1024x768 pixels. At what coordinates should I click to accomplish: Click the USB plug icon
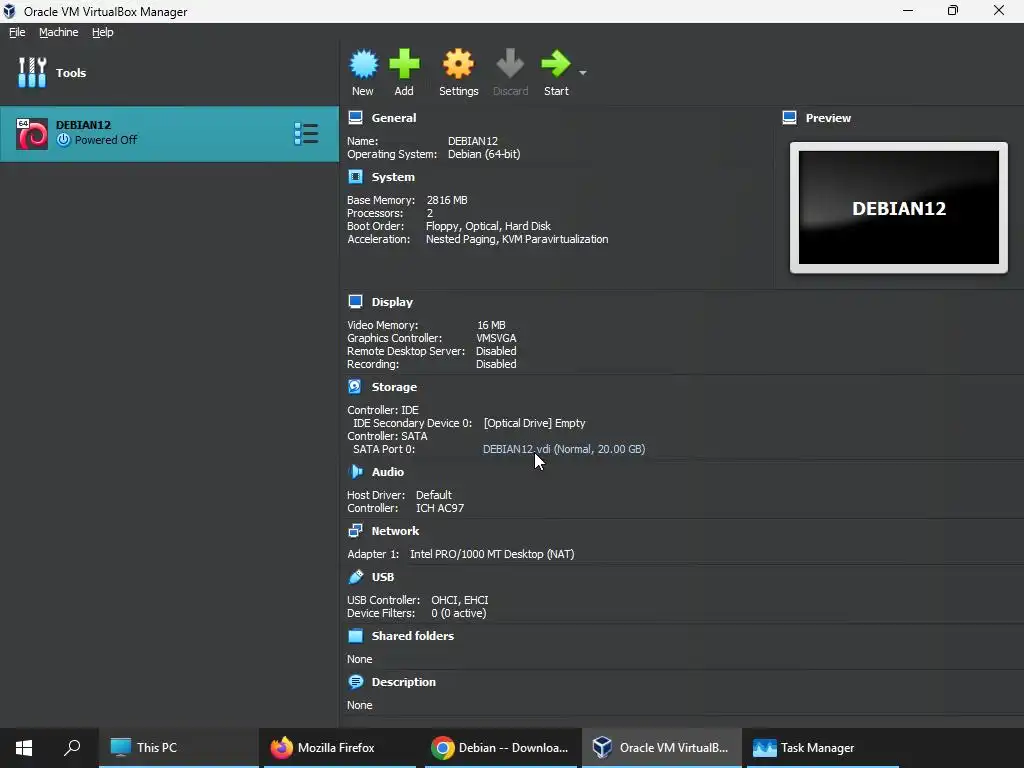(356, 577)
